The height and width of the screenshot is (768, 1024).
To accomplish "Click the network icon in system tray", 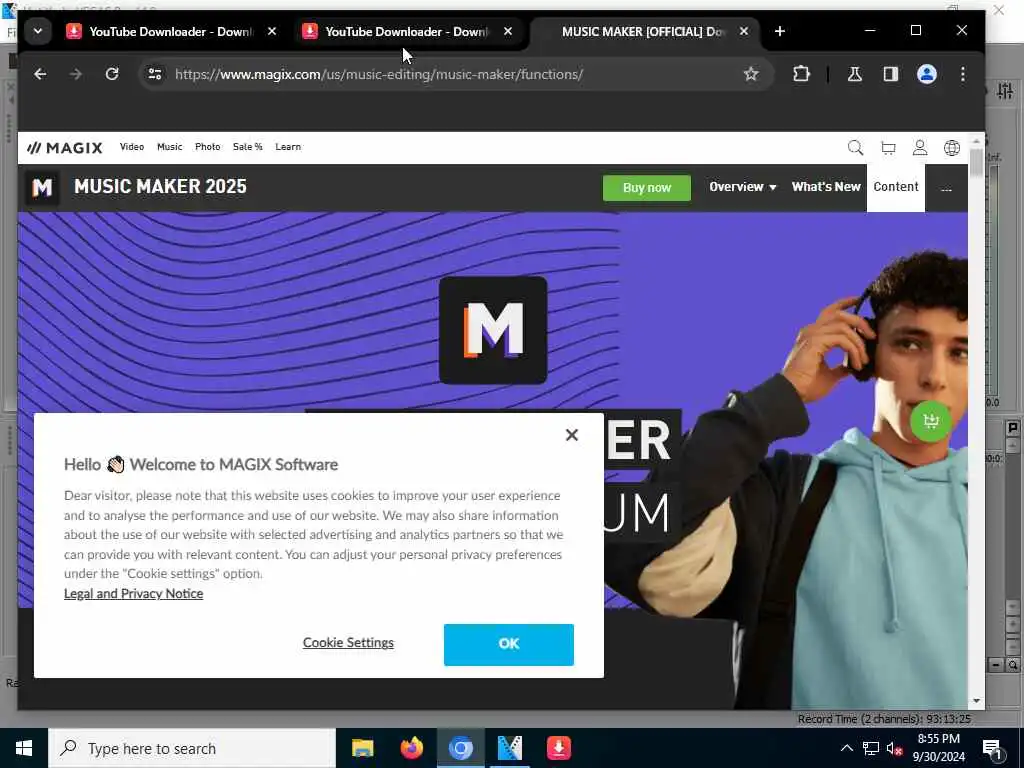I will (871, 748).
